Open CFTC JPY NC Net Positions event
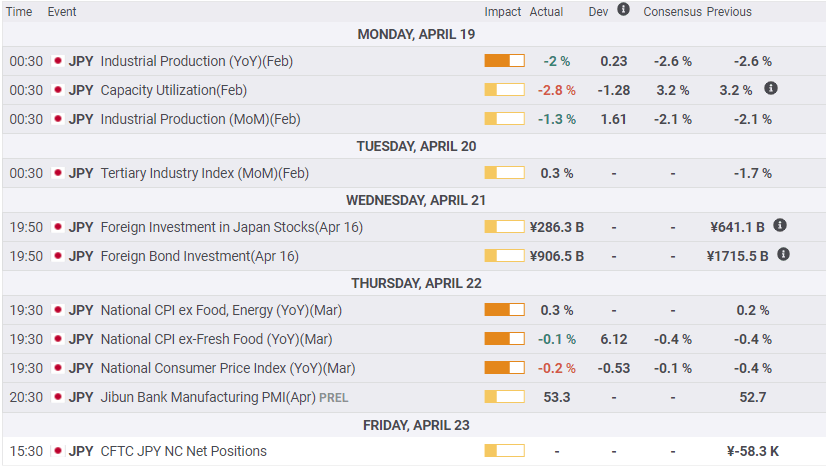 click(x=184, y=451)
